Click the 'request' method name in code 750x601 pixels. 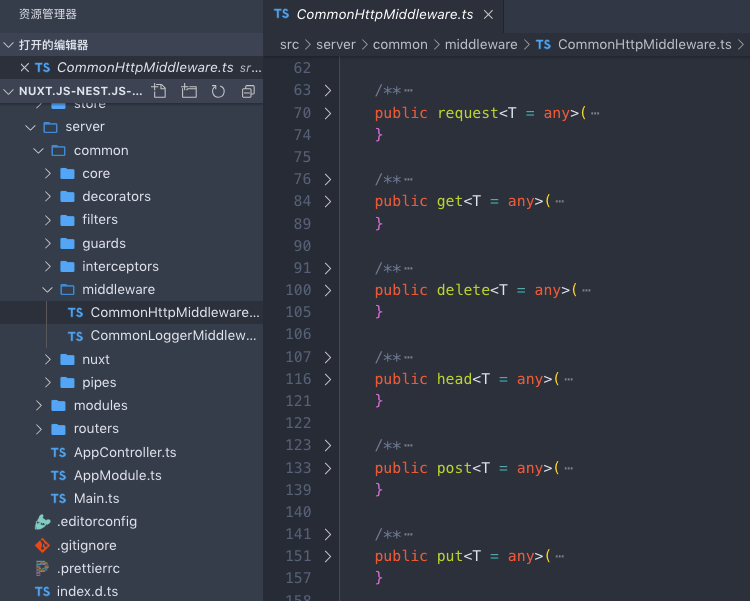coord(468,113)
